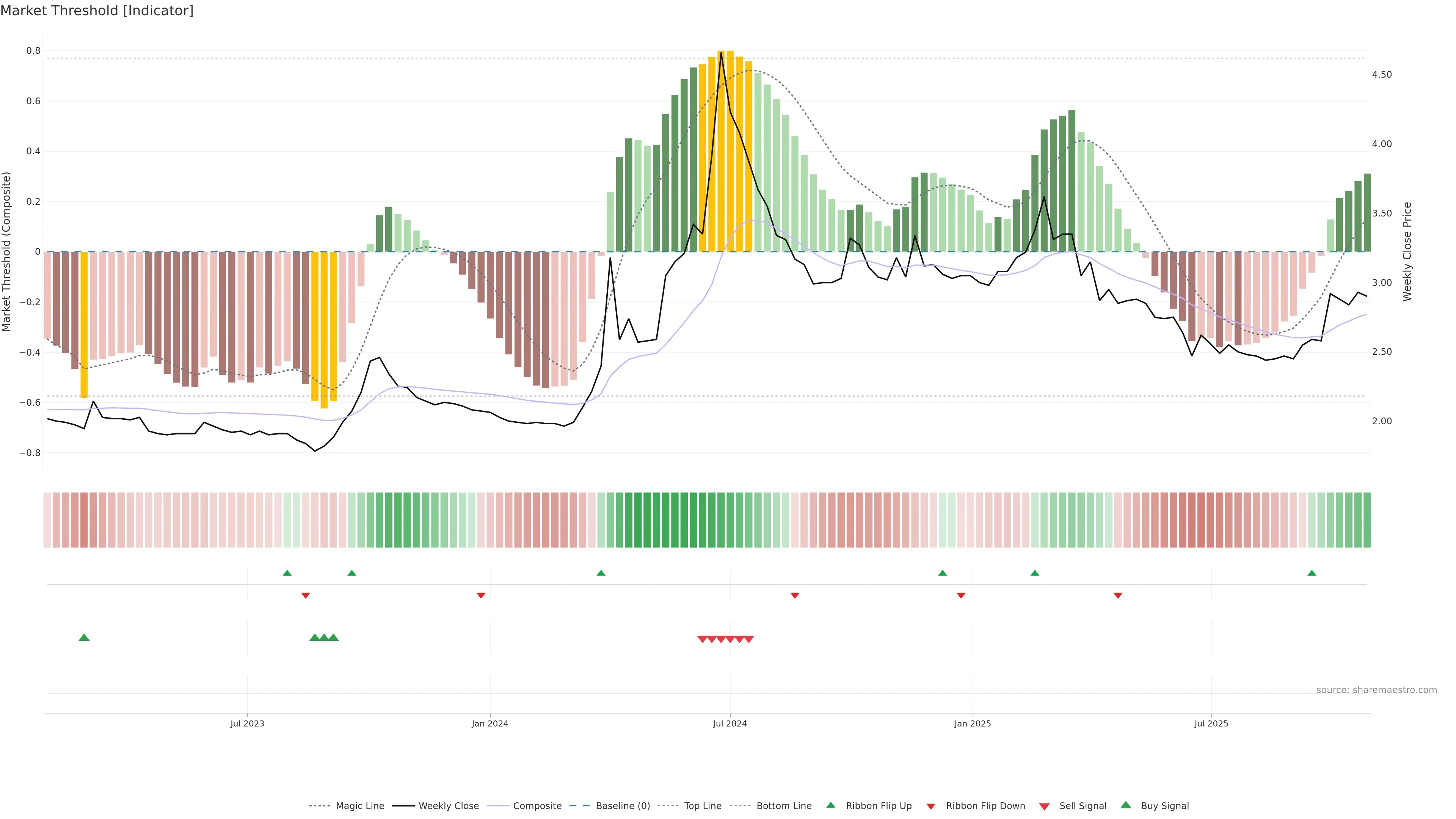
Task: Click red Ribbon Flip Down legend triangle
Action: point(931,806)
